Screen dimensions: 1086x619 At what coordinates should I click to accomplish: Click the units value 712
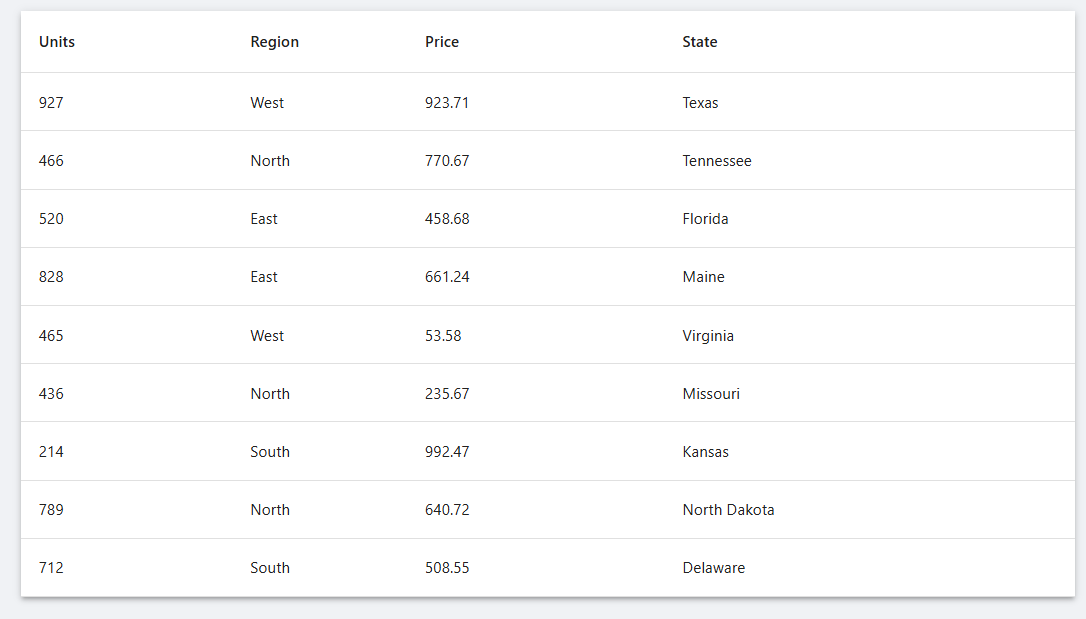pyautogui.click(x=51, y=568)
